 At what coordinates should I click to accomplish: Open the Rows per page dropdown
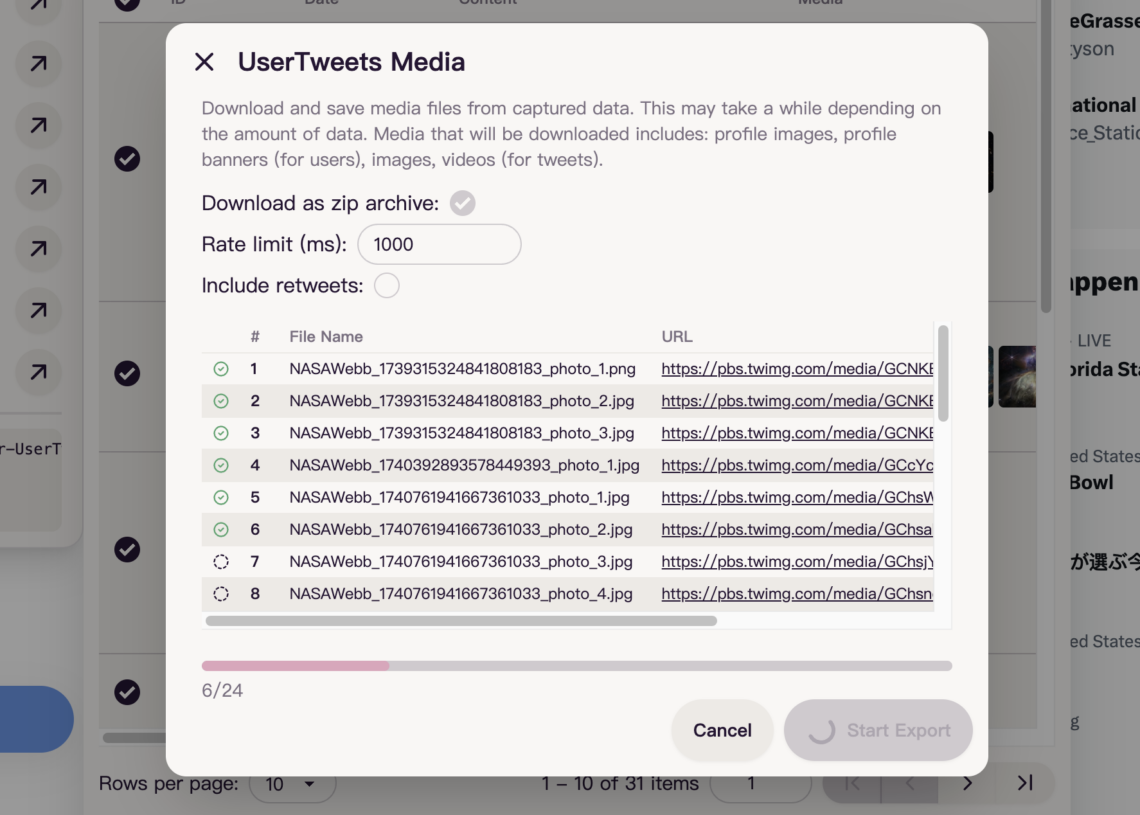[x=293, y=783]
